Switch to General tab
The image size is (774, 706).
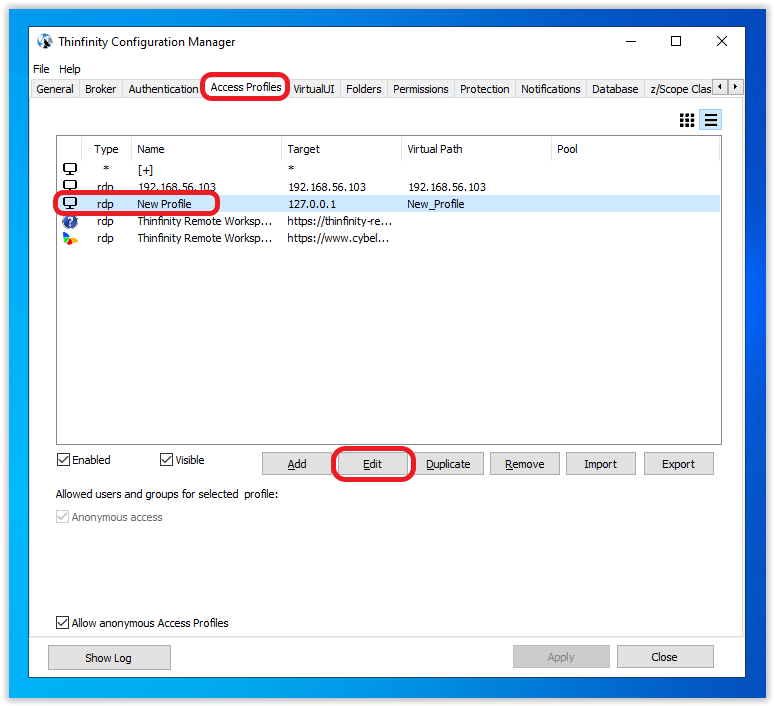[55, 89]
